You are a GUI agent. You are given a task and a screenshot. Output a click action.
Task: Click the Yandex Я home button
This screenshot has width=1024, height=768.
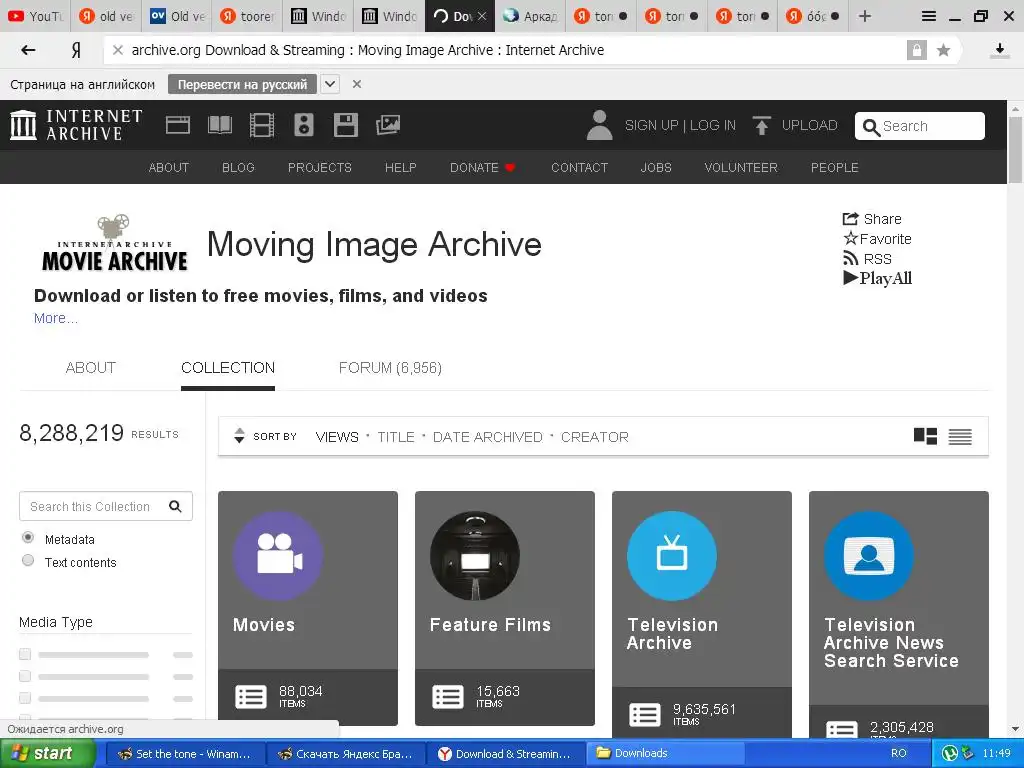pyautogui.click(x=76, y=50)
